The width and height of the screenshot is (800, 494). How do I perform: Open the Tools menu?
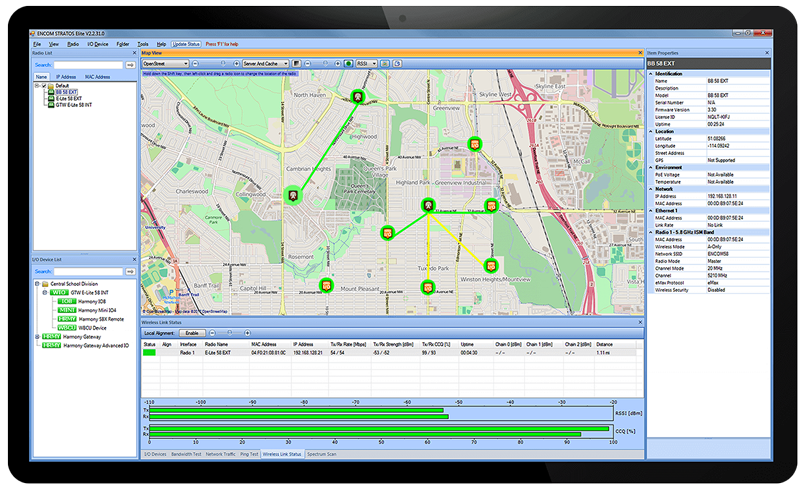click(143, 44)
